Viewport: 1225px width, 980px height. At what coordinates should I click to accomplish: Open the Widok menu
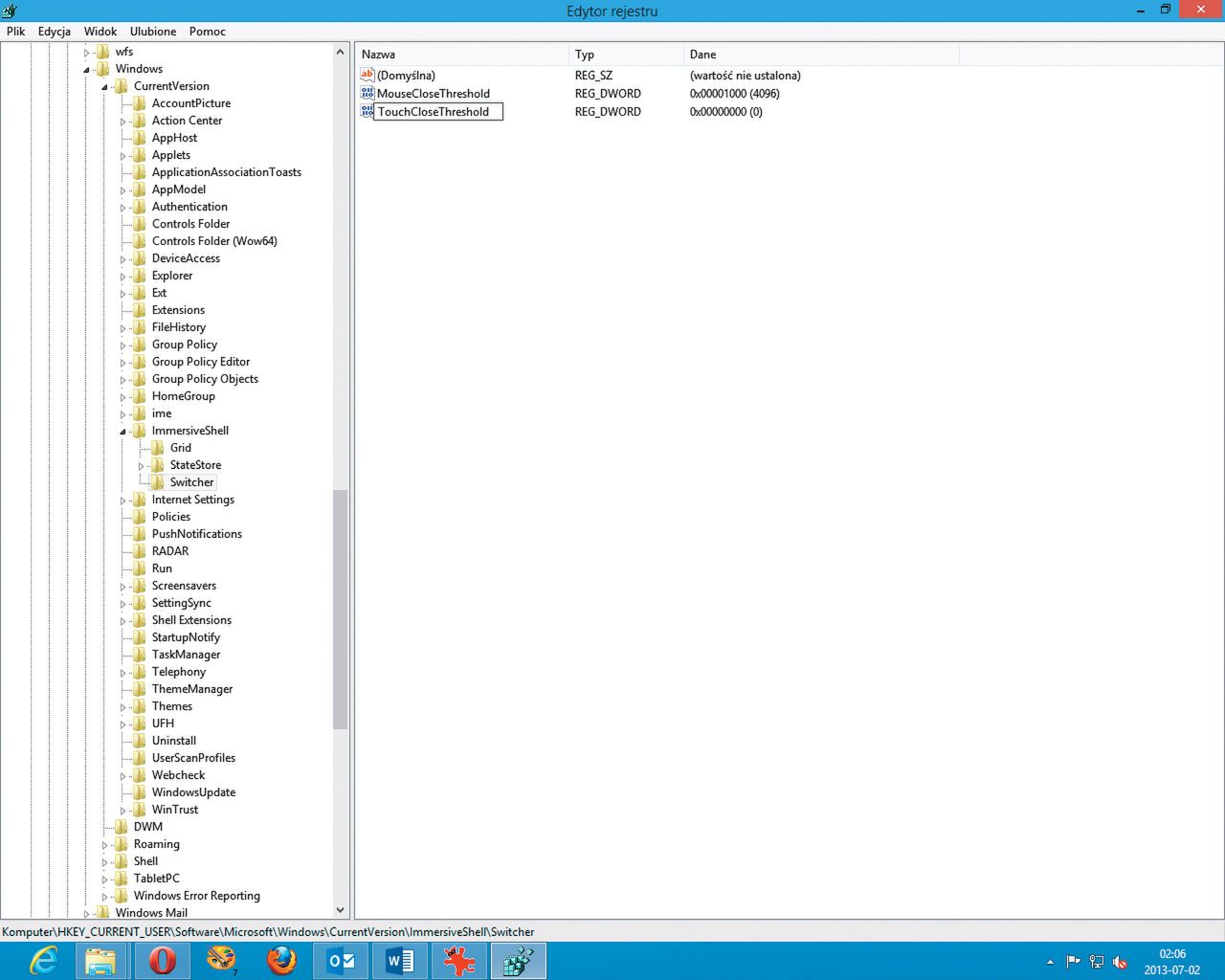coord(100,32)
